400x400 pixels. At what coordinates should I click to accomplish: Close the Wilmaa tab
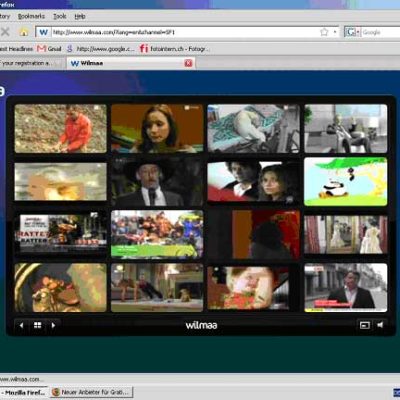[x=188, y=63]
